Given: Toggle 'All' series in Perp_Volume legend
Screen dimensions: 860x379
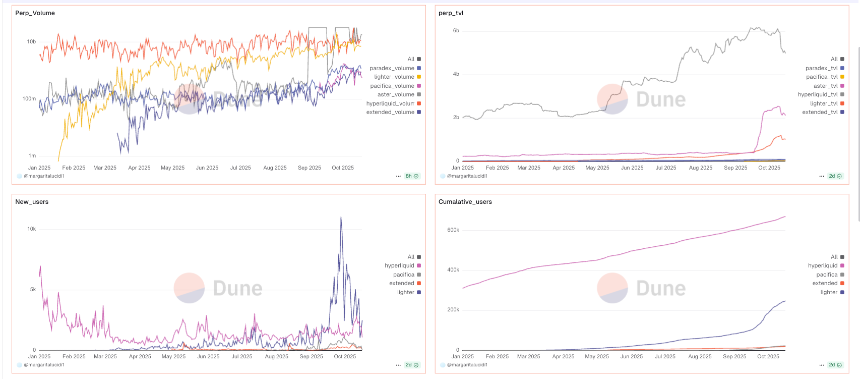Looking at the screenshot, I should (414, 58).
